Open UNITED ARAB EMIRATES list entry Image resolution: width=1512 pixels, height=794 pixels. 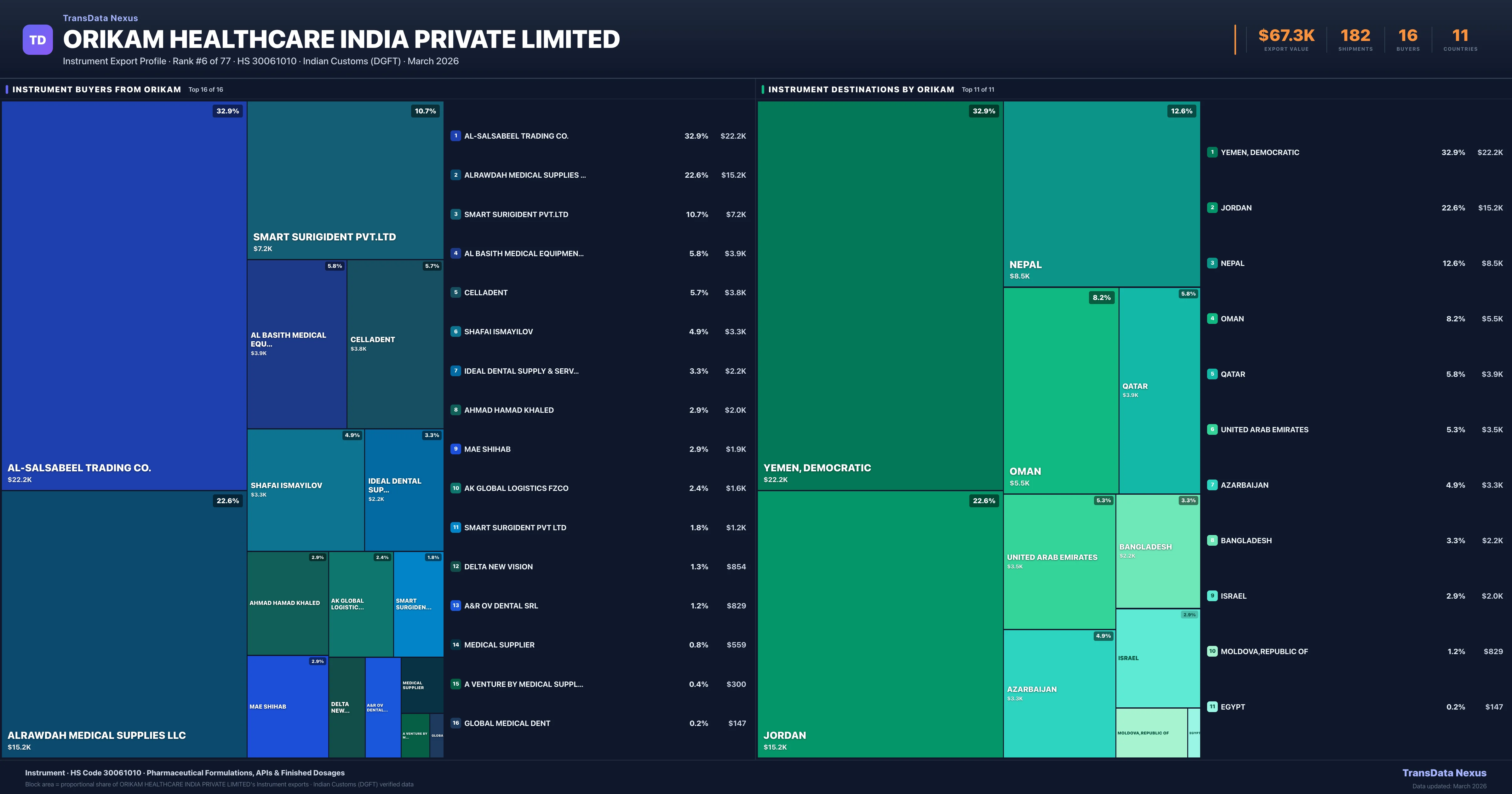pyautogui.click(x=1264, y=430)
